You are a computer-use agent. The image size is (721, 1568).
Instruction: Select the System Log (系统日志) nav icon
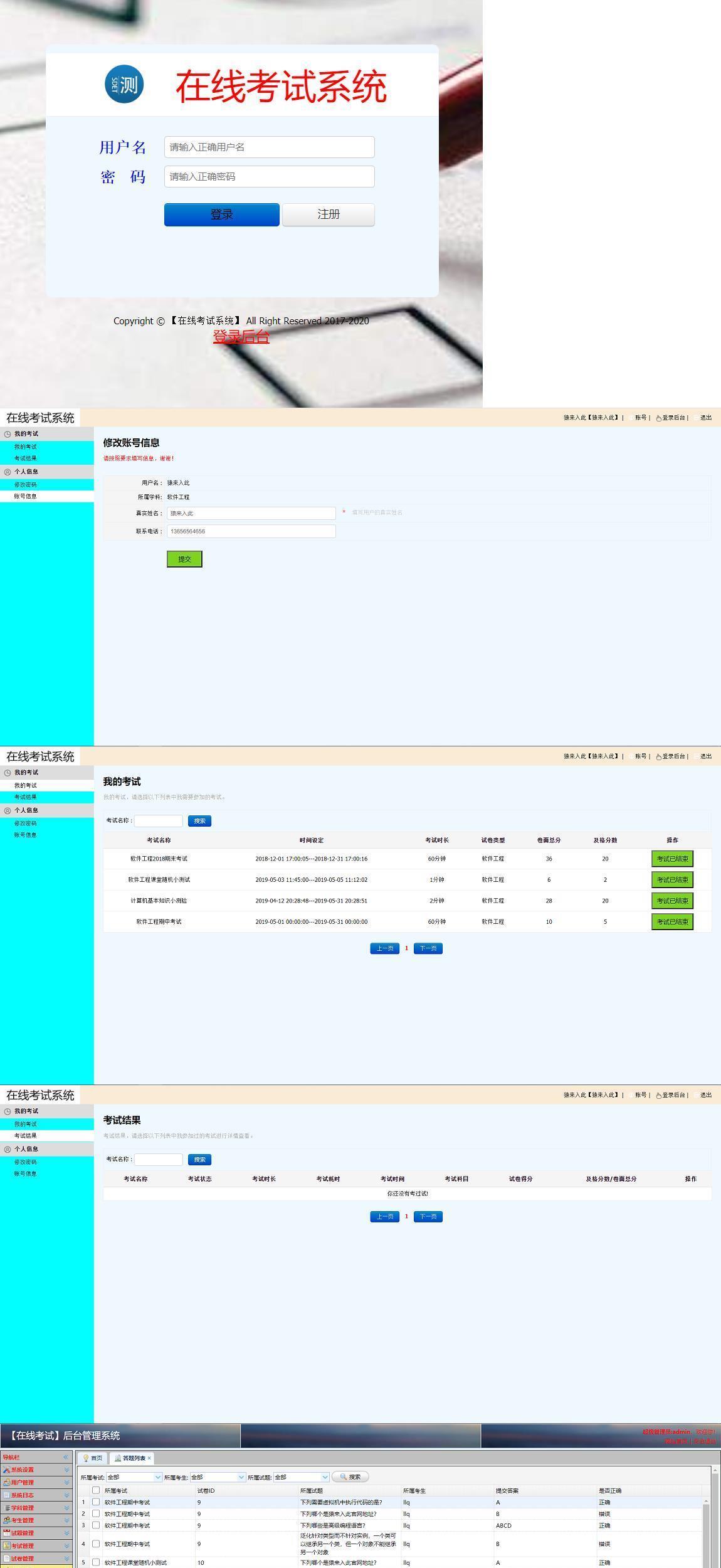pyautogui.click(x=6, y=1495)
